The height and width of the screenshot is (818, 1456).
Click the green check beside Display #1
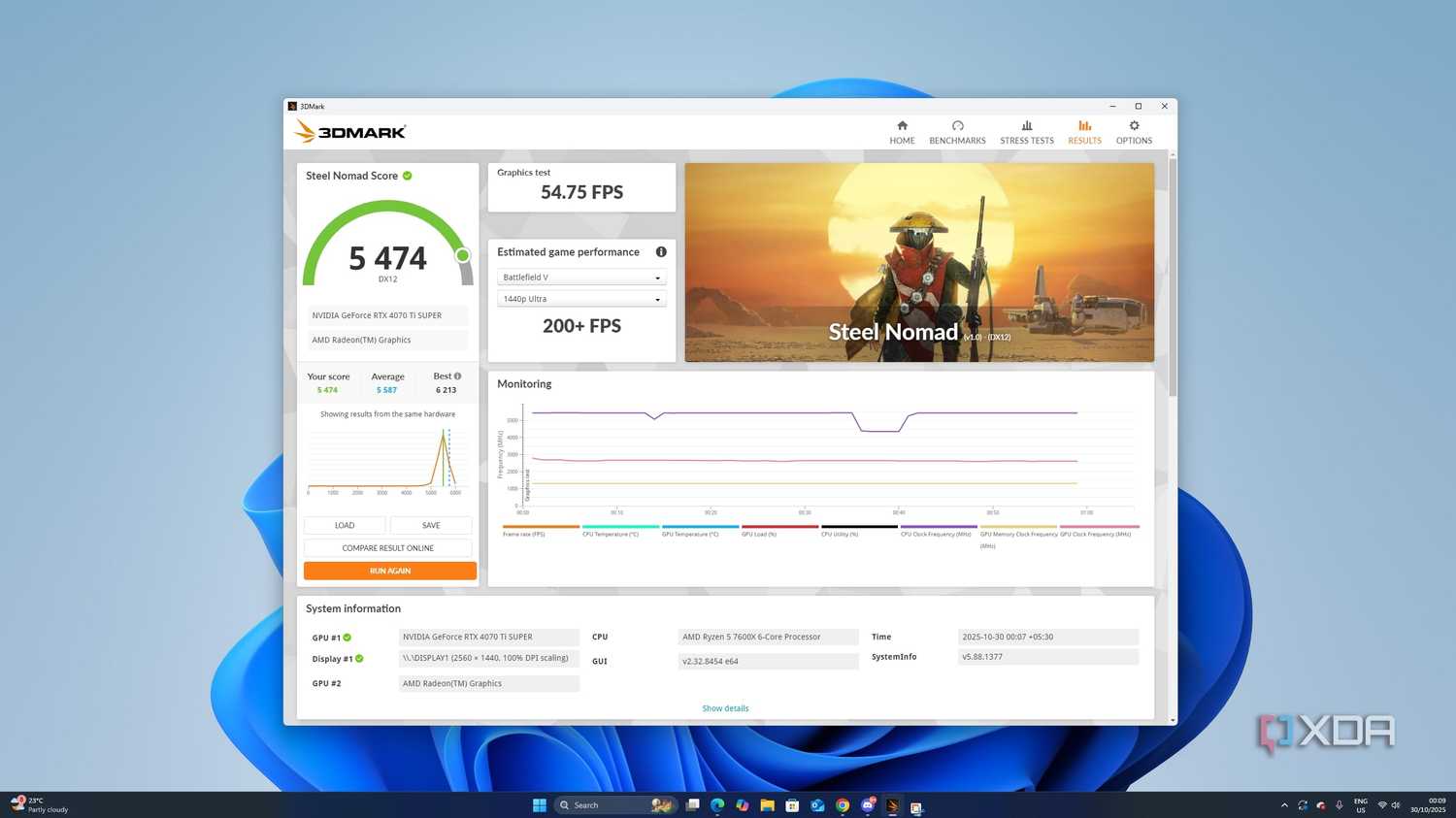pos(359,659)
